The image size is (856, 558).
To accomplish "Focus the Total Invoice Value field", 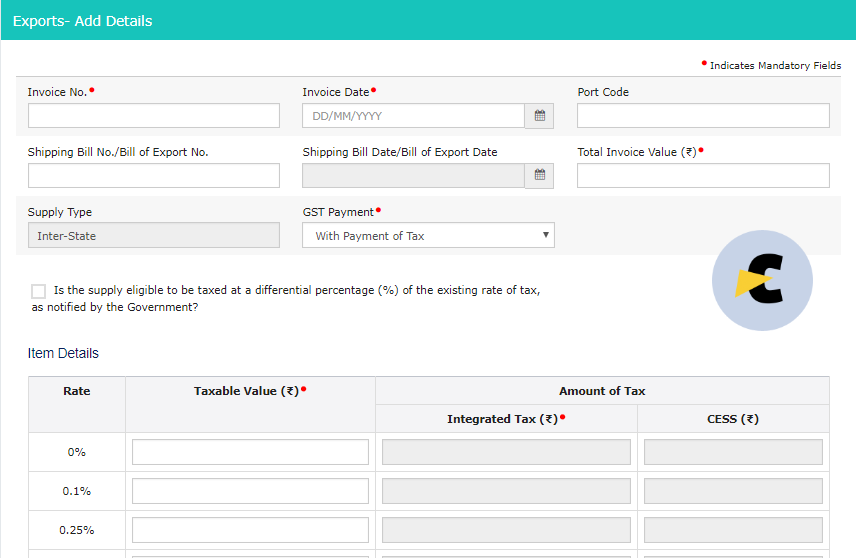I will [703, 175].
